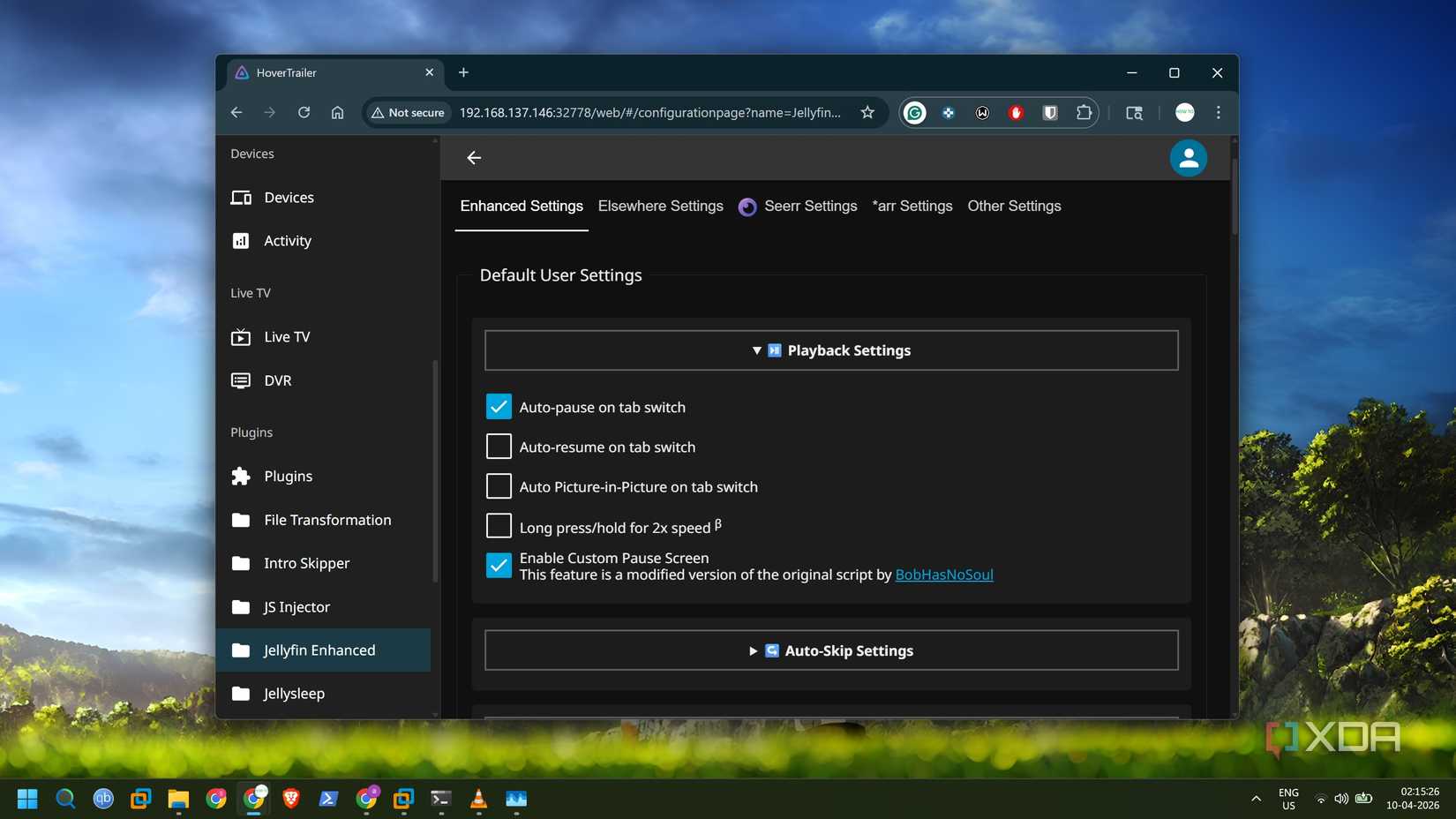This screenshot has width=1456, height=819.
Task: Open the Intro Skipper plugin
Action: [x=323, y=563]
